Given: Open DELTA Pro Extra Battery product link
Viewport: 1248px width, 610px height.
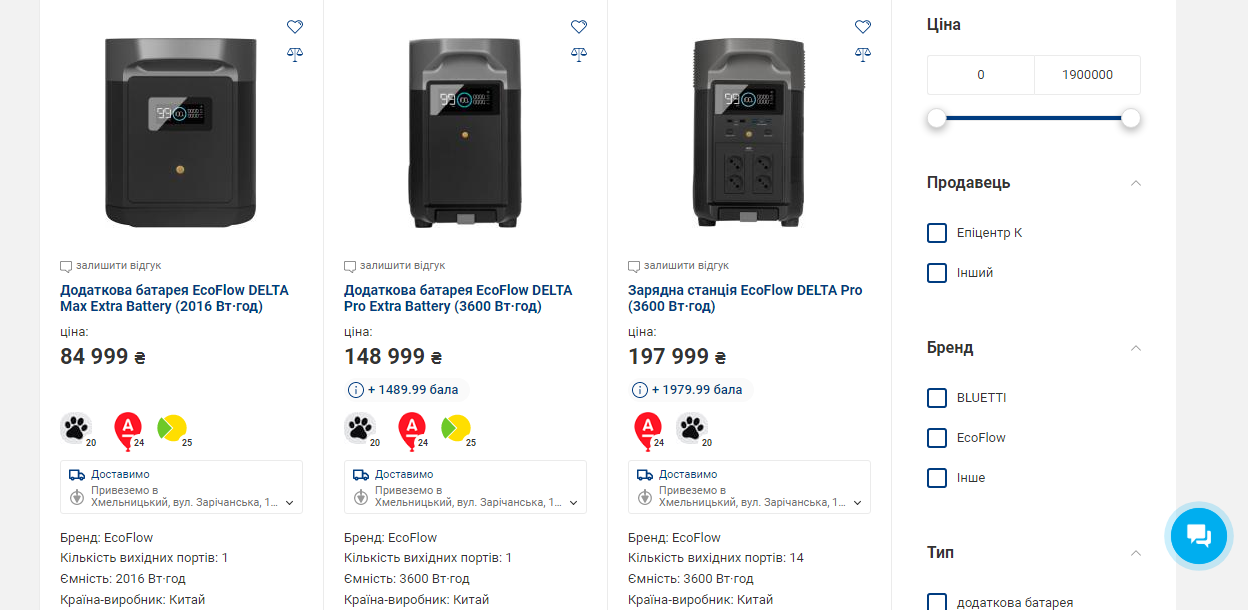Looking at the screenshot, I should click(458, 298).
